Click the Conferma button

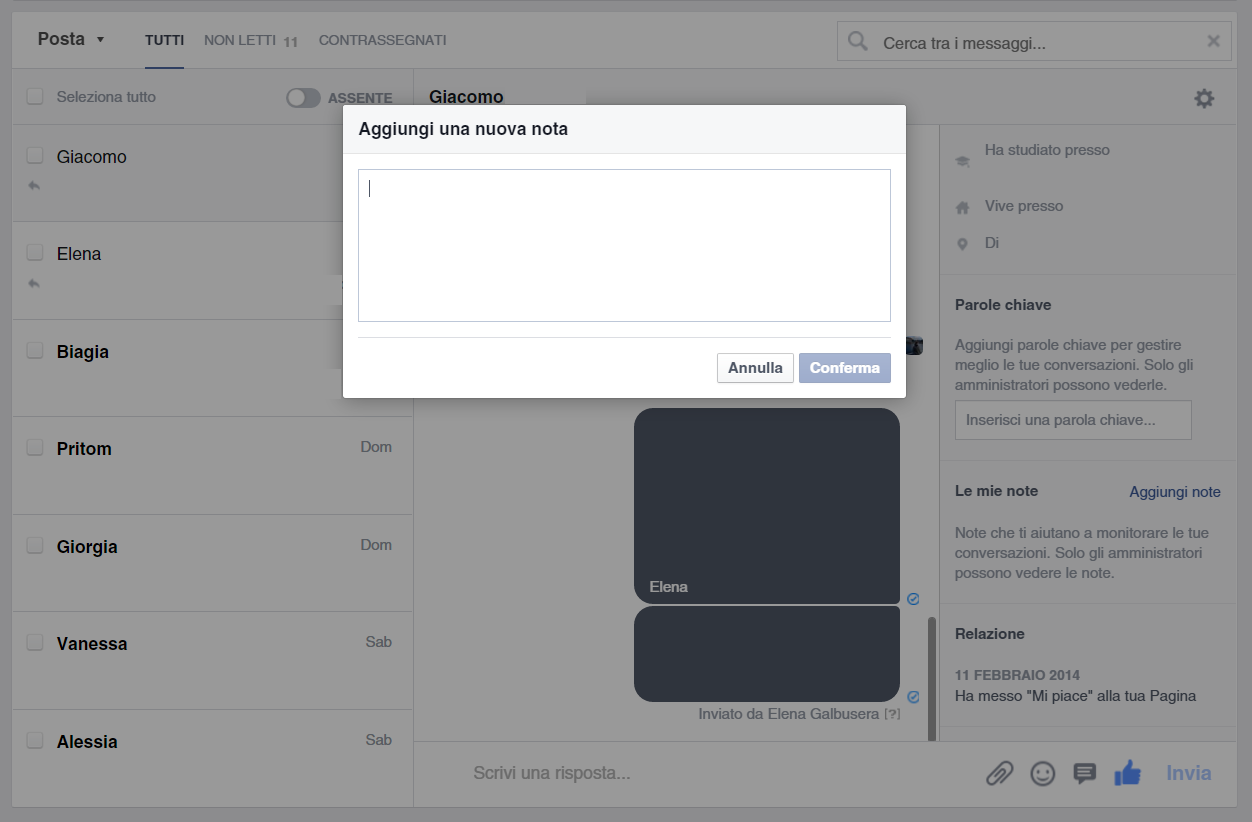tap(844, 368)
